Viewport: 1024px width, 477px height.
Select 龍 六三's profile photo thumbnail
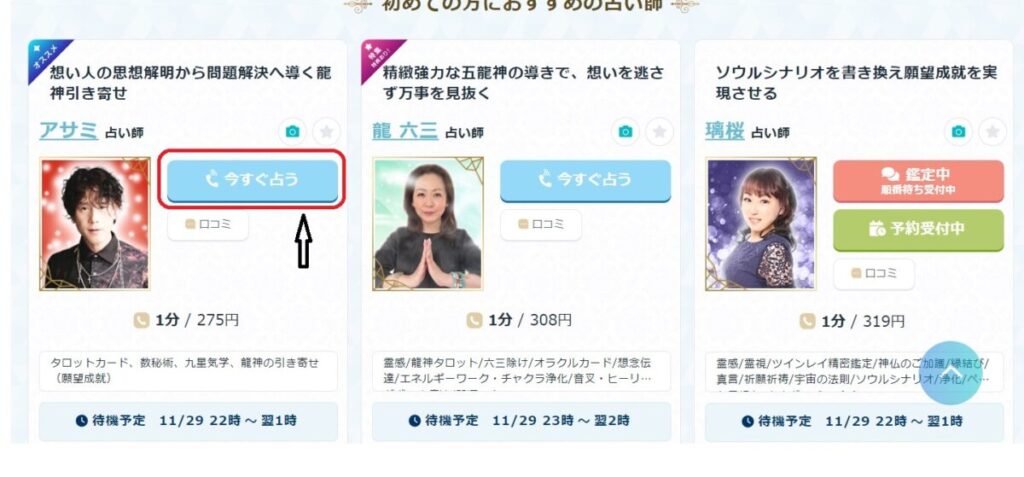click(428, 223)
